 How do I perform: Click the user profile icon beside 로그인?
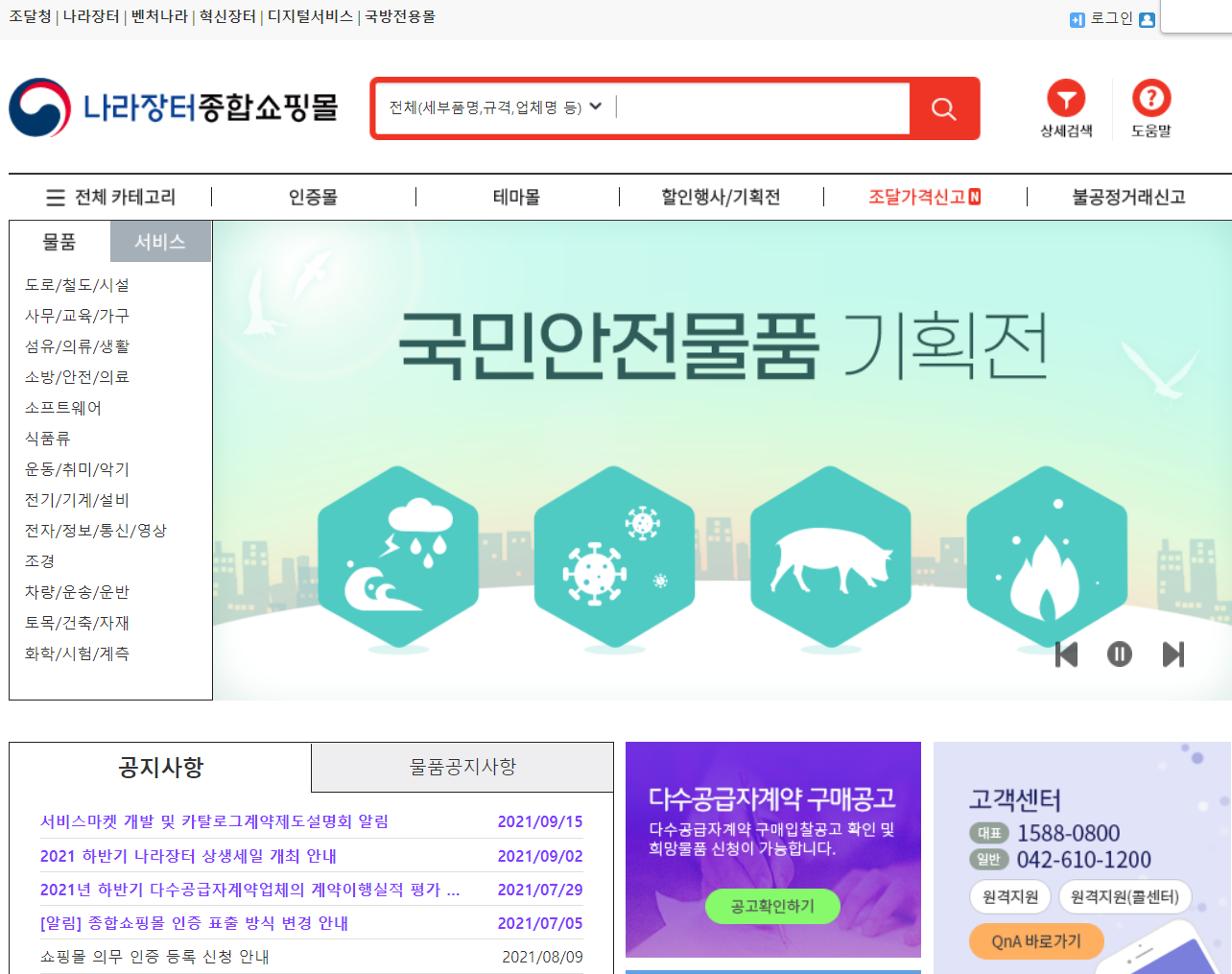1147,19
